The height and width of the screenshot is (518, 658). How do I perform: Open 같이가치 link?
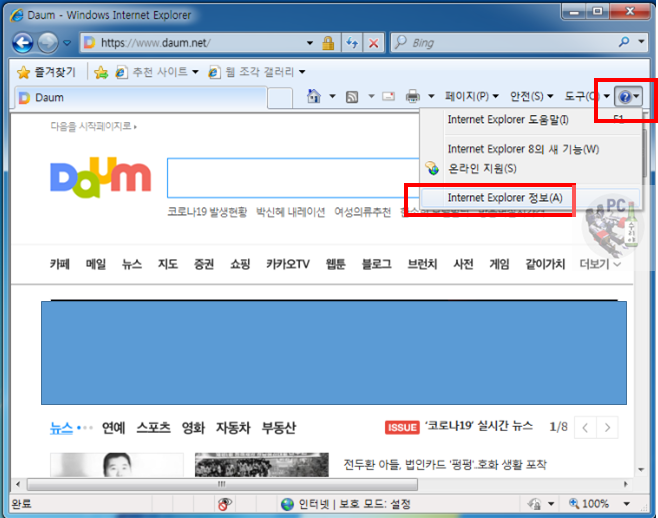pyautogui.click(x=545, y=264)
